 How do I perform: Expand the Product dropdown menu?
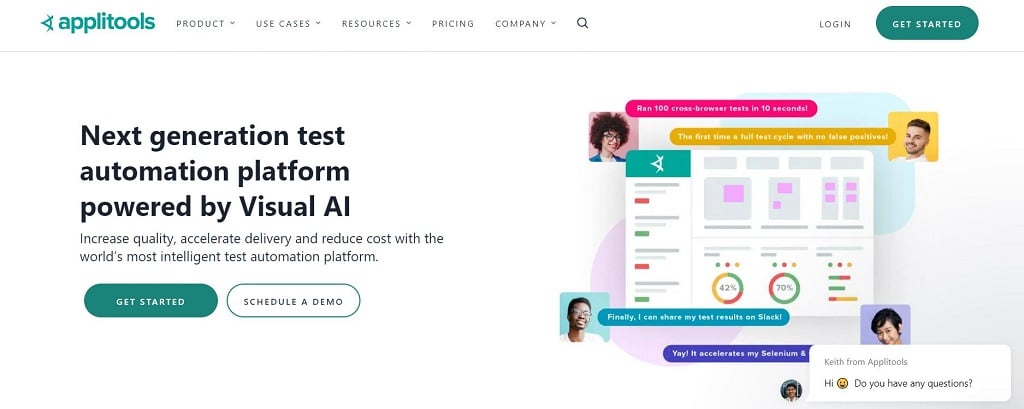(x=205, y=24)
